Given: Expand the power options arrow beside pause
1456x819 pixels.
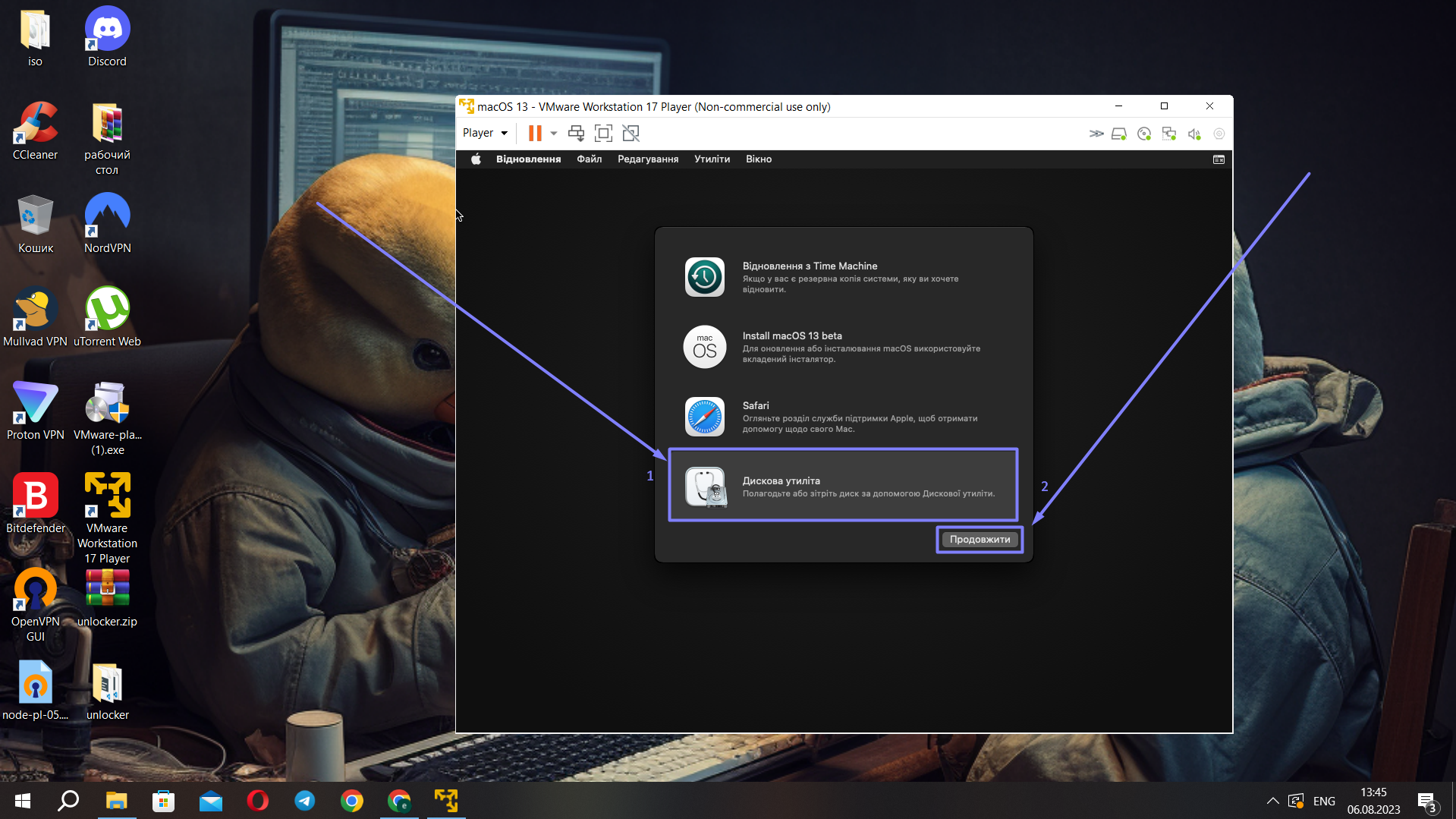Looking at the screenshot, I should coord(554,134).
